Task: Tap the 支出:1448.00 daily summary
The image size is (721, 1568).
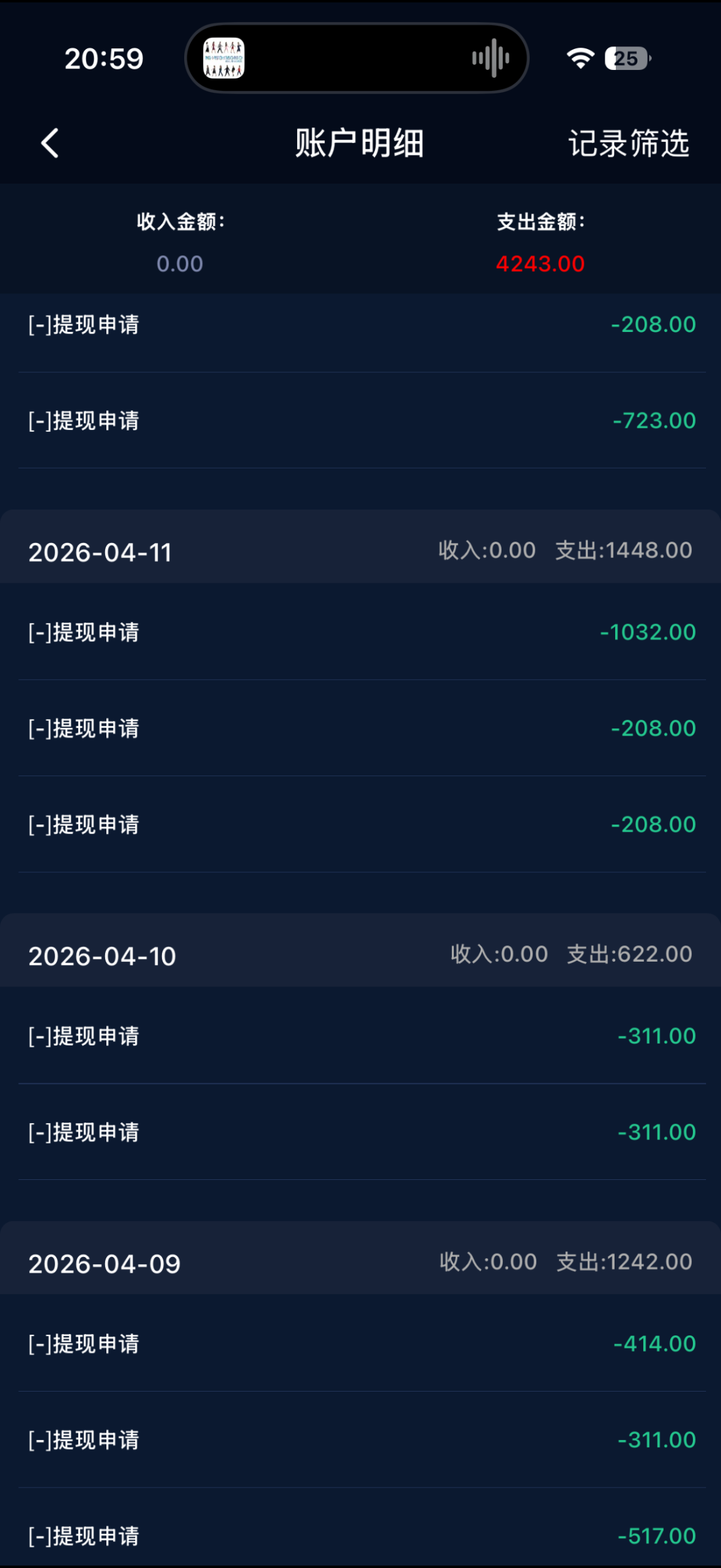Action: (x=623, y=551)
